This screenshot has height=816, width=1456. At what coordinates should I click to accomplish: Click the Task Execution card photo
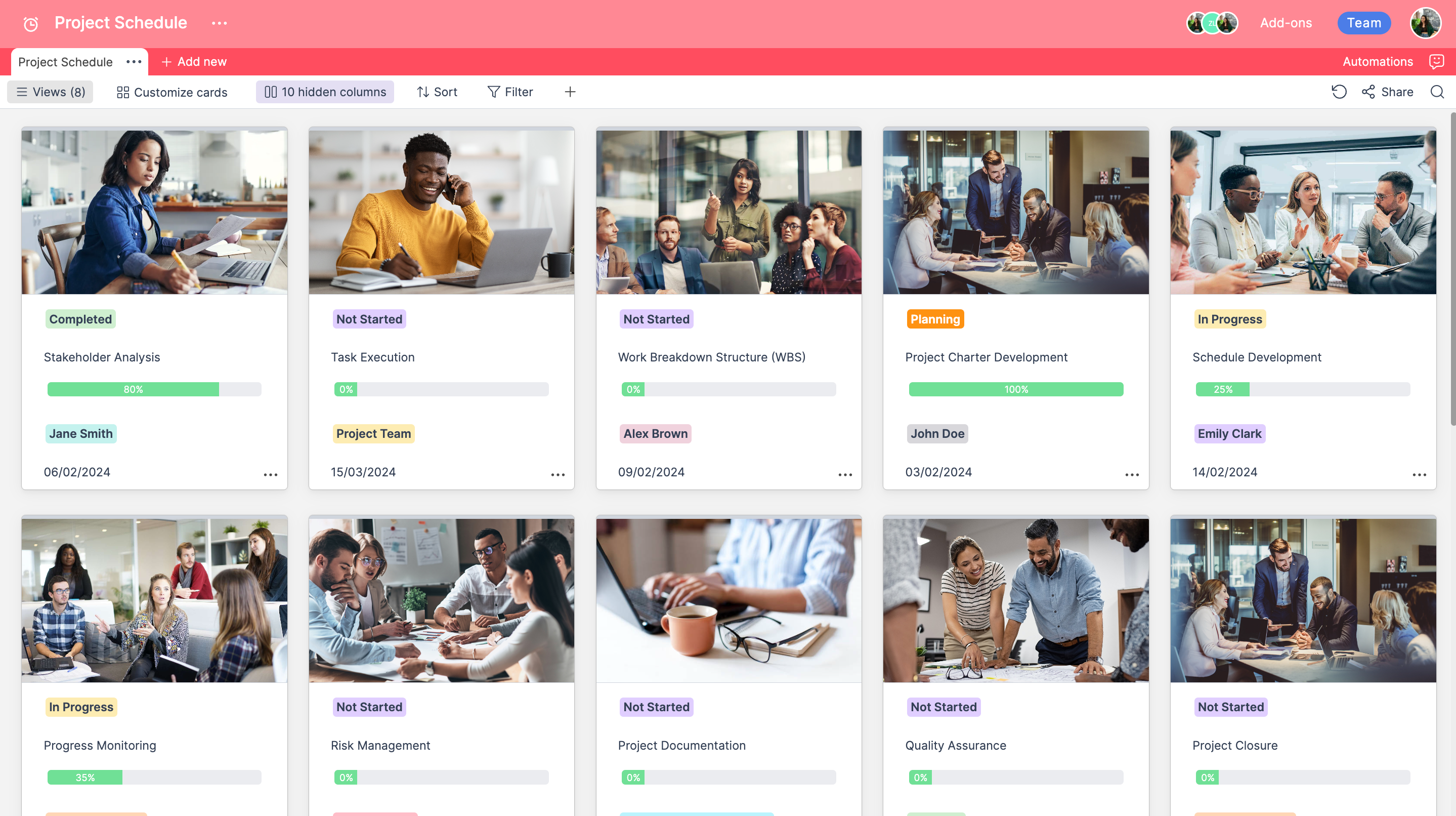point(442,212)
